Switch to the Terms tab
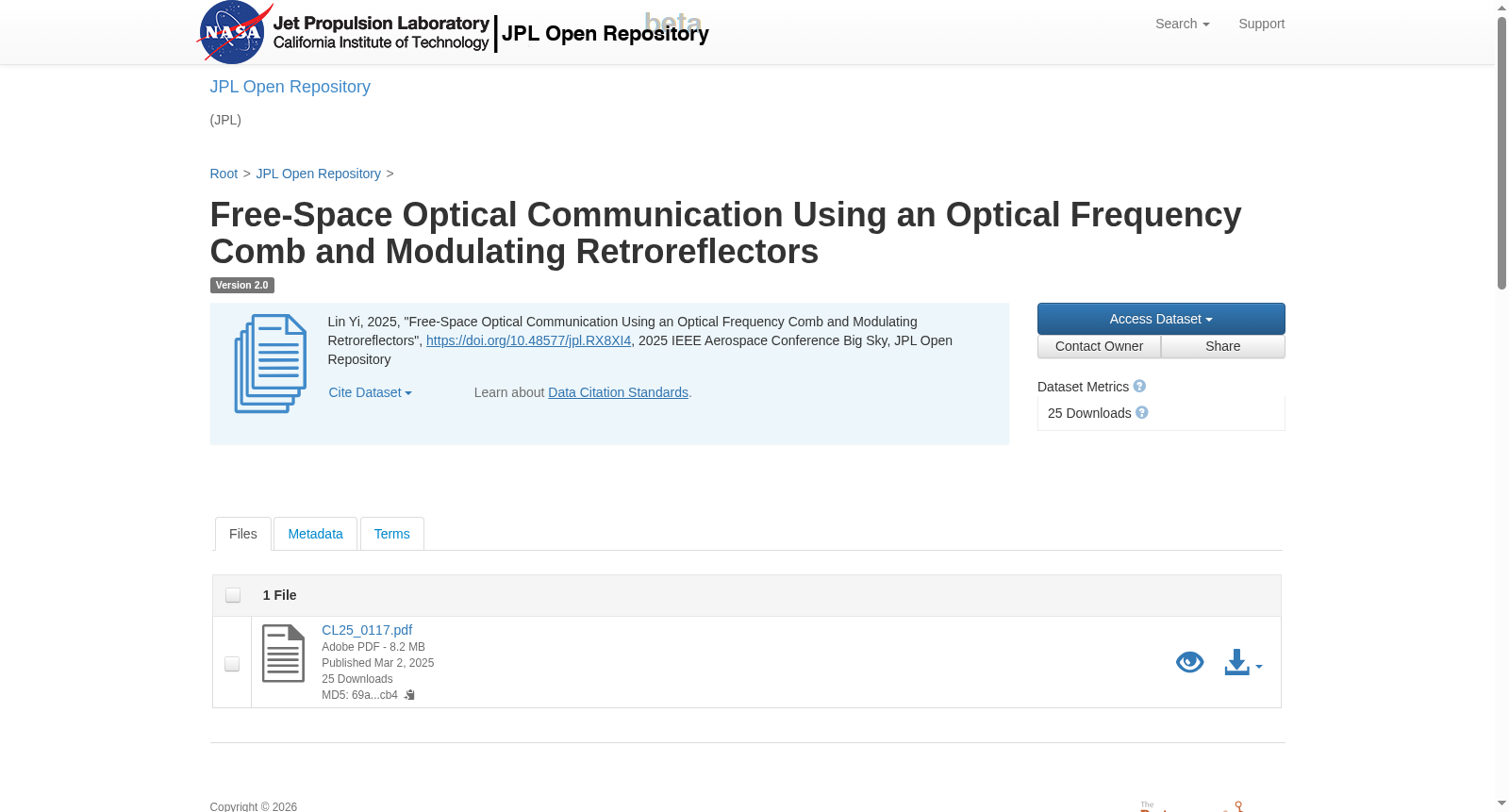This screenshot has width=1509, height=812. pos(391,534)
